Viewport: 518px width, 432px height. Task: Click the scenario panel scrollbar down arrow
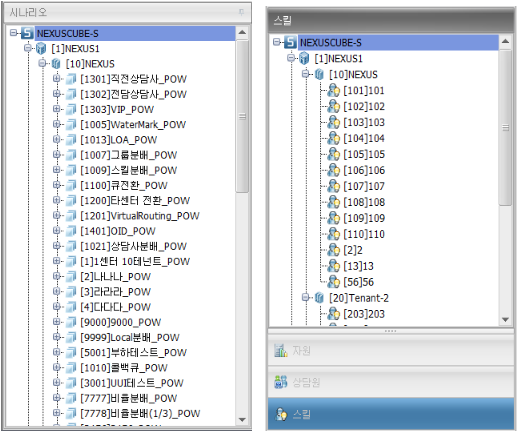pyautogui.click(x=242, y=420)
